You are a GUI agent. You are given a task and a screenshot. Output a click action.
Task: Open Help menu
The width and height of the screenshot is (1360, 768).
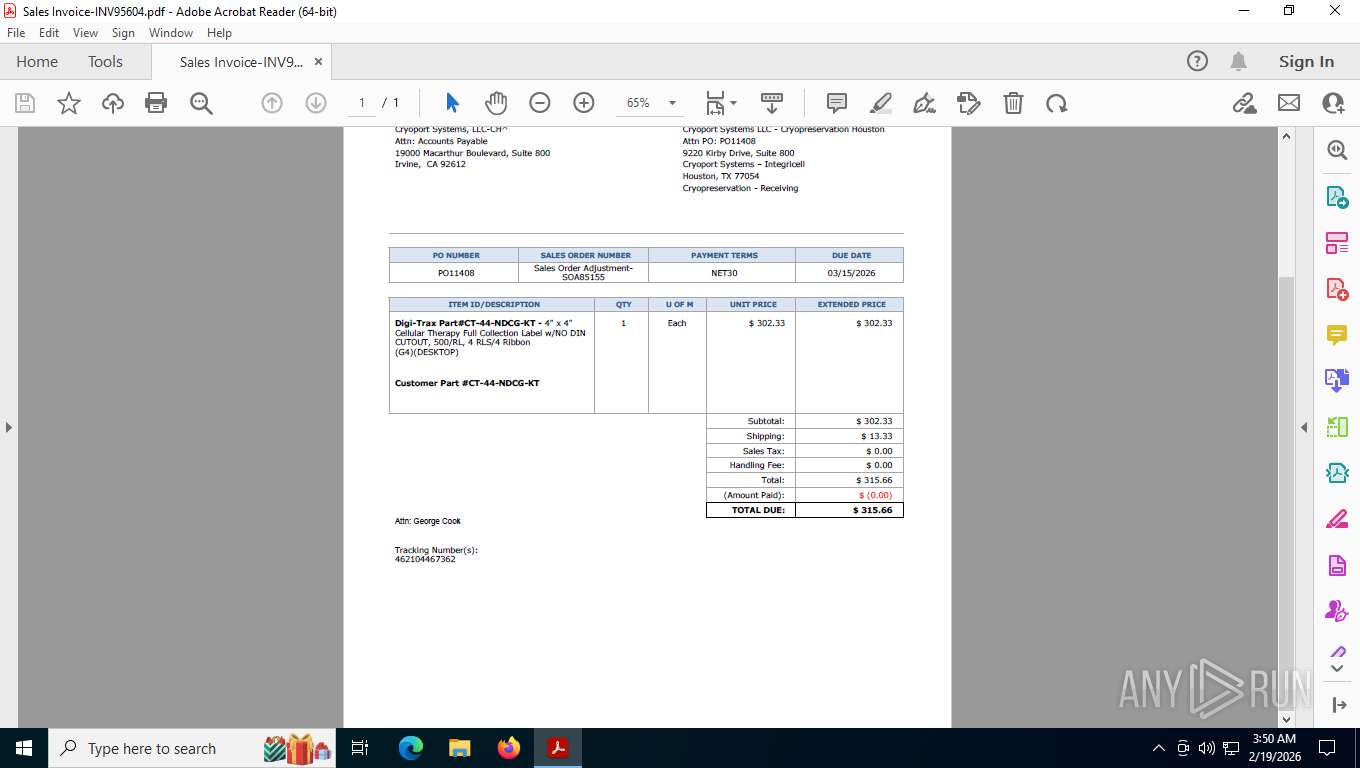click(x=219, y=33)
